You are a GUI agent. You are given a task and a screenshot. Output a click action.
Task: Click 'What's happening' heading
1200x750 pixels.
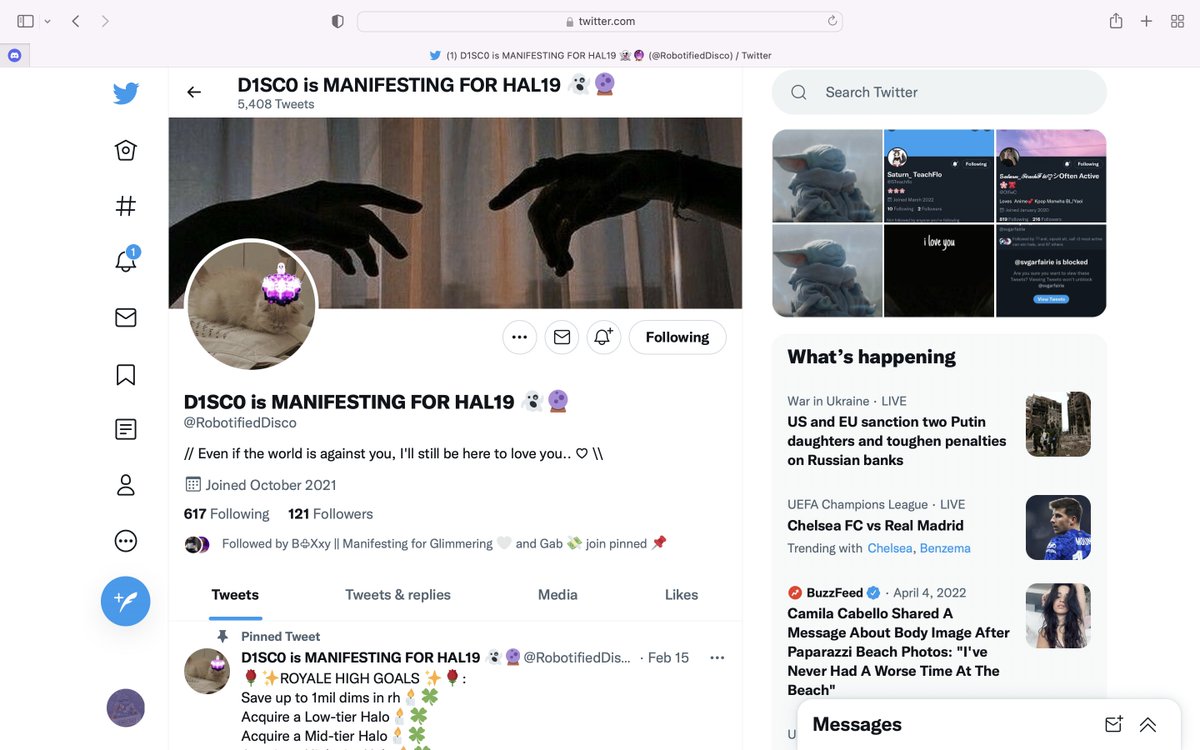tap(871, 357)
